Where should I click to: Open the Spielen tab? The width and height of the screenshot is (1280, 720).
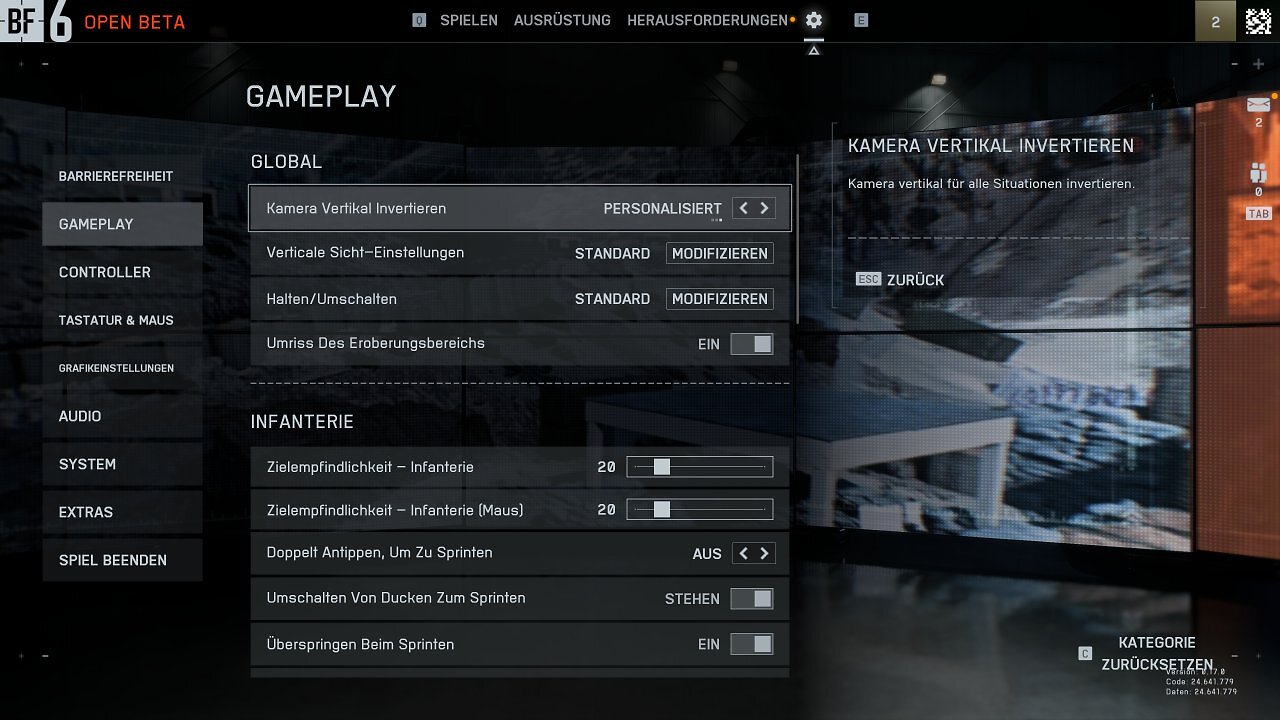pos(469,20)
